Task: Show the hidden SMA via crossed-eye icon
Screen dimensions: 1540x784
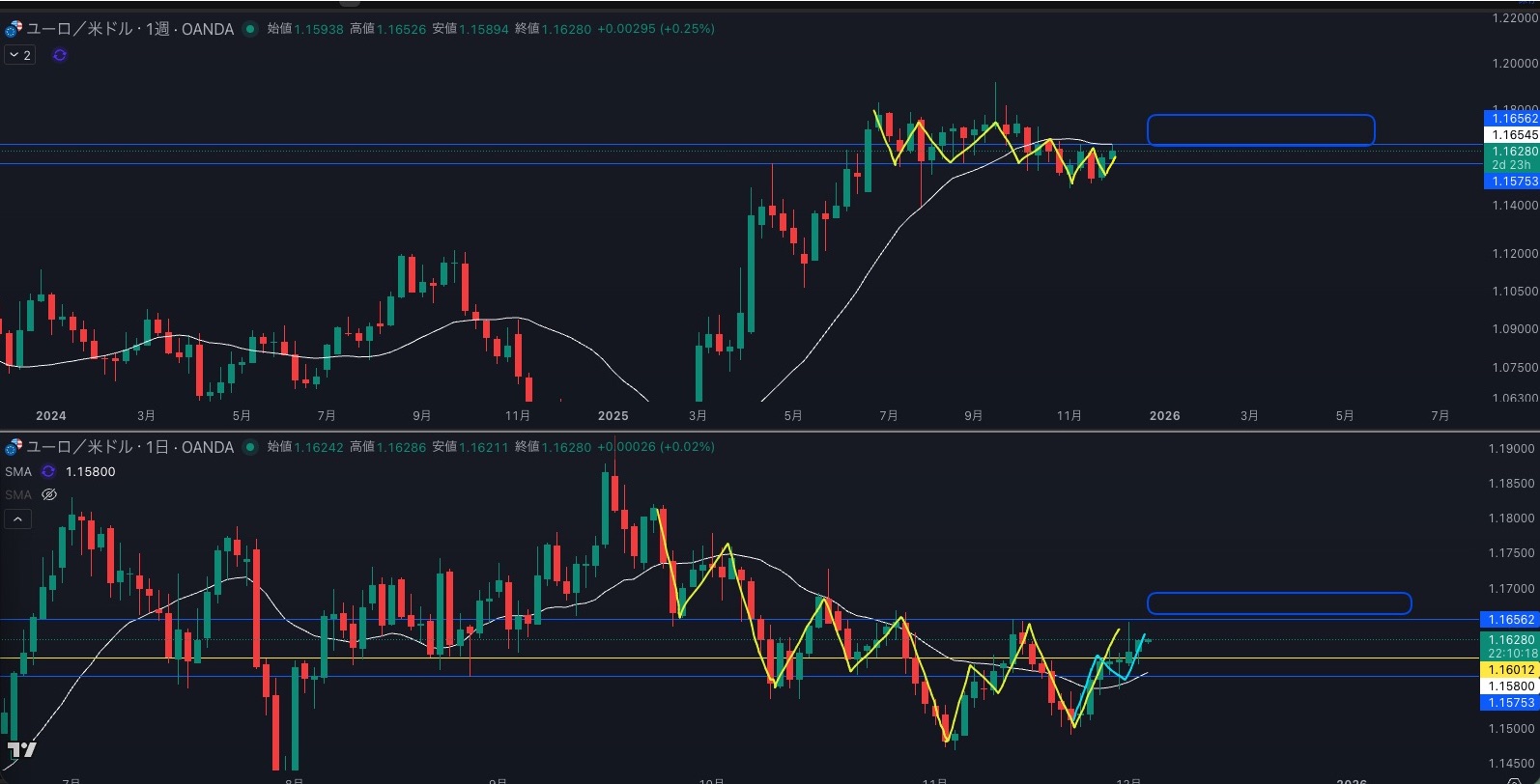Action: coord(49,494)
